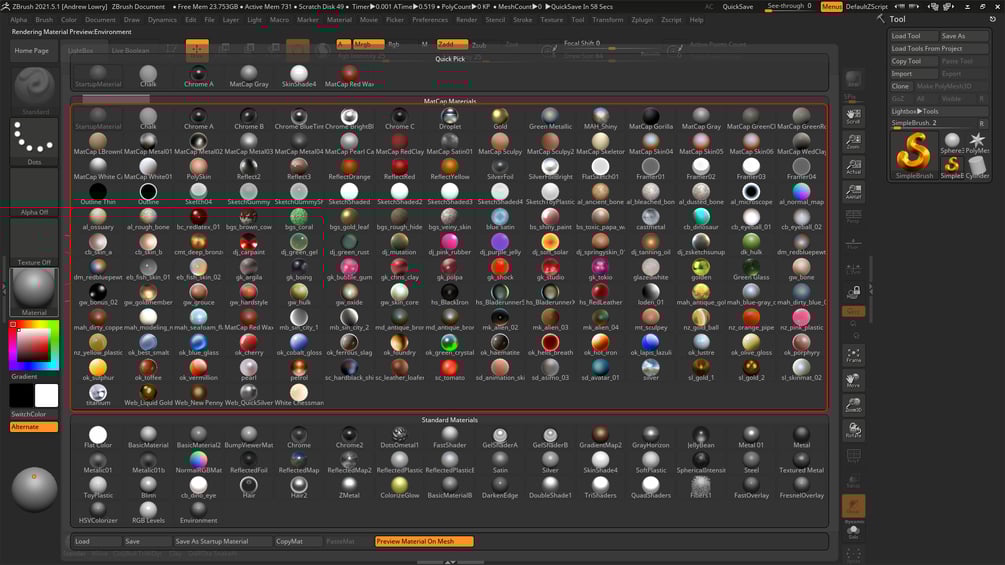Viewport: 1005px width, 565px height.
Task: Adjust the SimpleBrush. 2 tool slider
Action: [934, 123]
